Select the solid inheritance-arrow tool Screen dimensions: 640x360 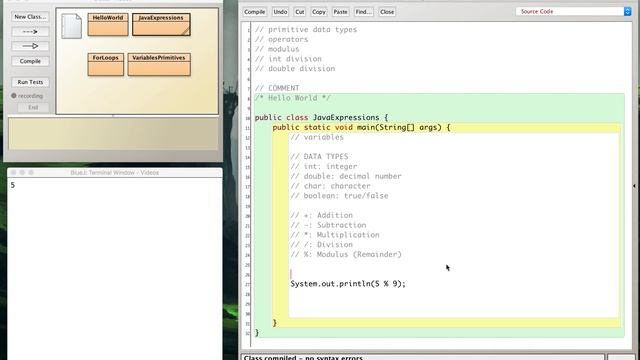tap(30, 46)
